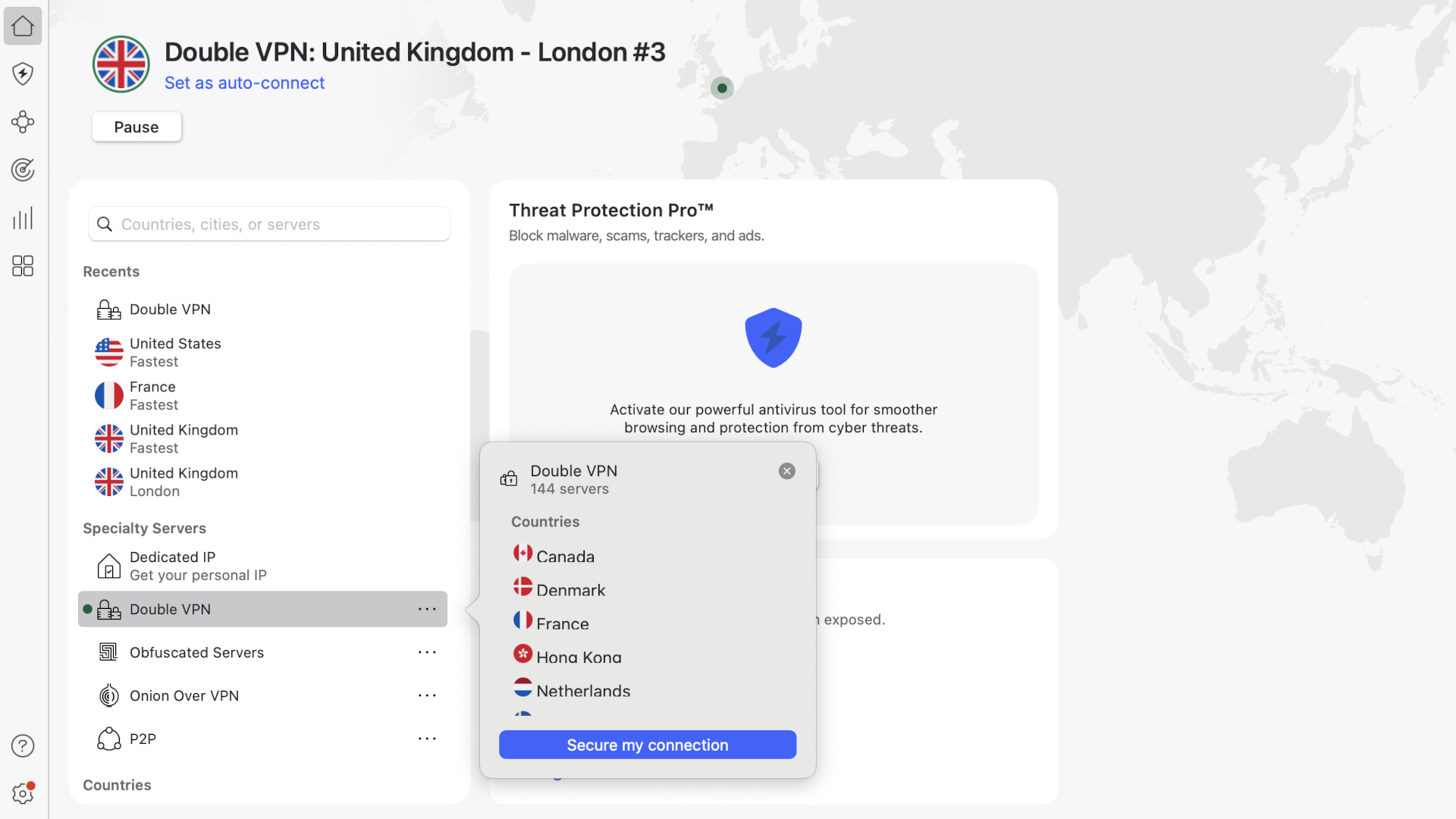The image size is (1456, 819).
Task: Close the Double VPN popup
Action: 787,471
